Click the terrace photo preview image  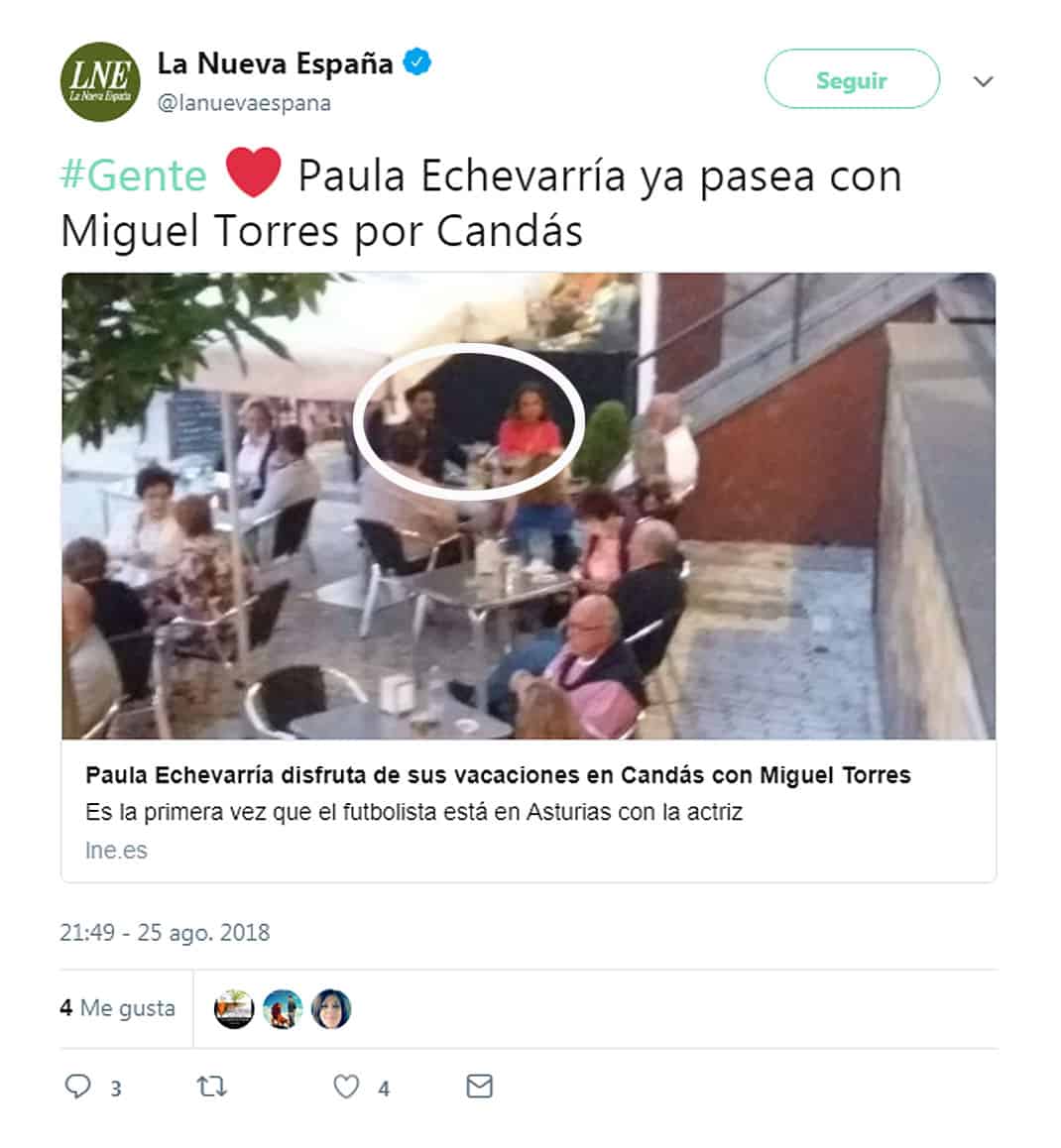[529, 506]
